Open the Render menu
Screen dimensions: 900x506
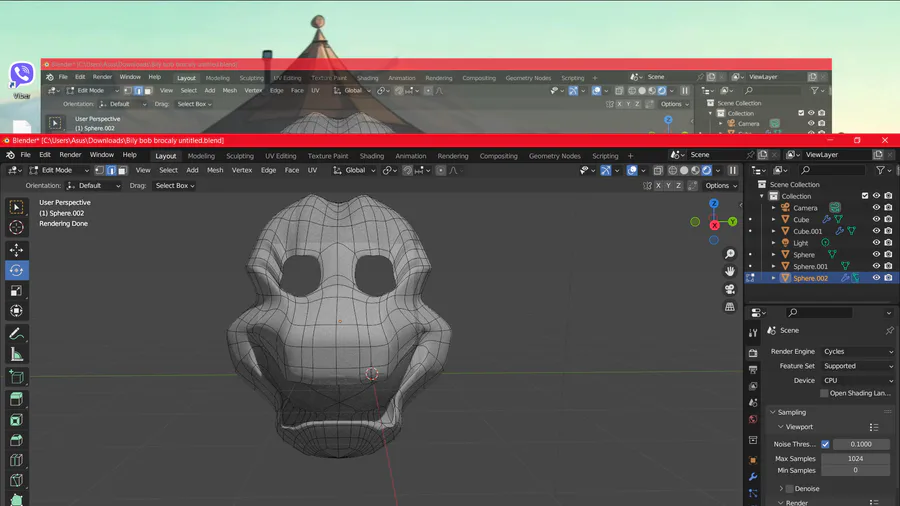(70, 155)
